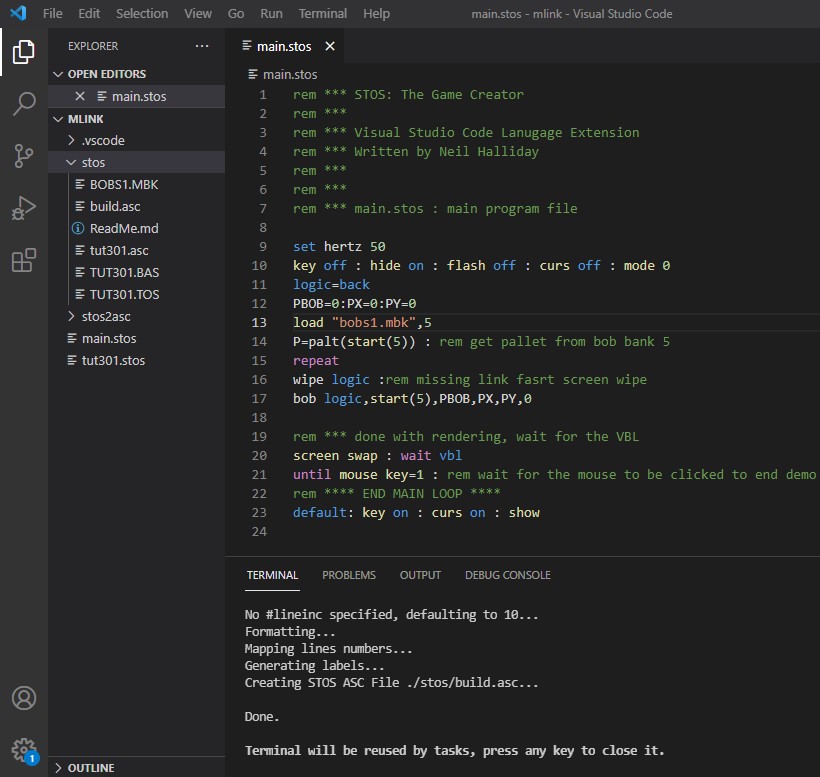This screenshot has width=820, height=777.
Task: Collapse the stos folder
Action: pyautogui.click(x=93, y=162)
